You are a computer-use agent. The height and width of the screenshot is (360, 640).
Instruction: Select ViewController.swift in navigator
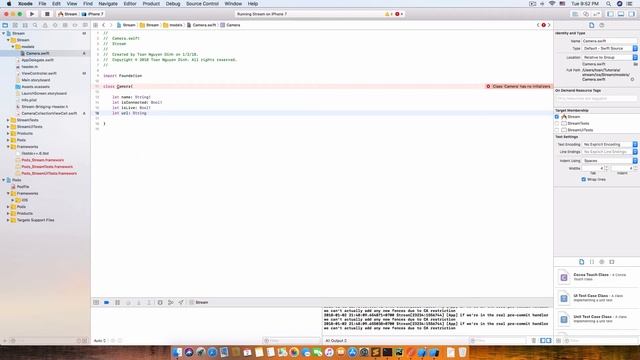tap(39, 73)
